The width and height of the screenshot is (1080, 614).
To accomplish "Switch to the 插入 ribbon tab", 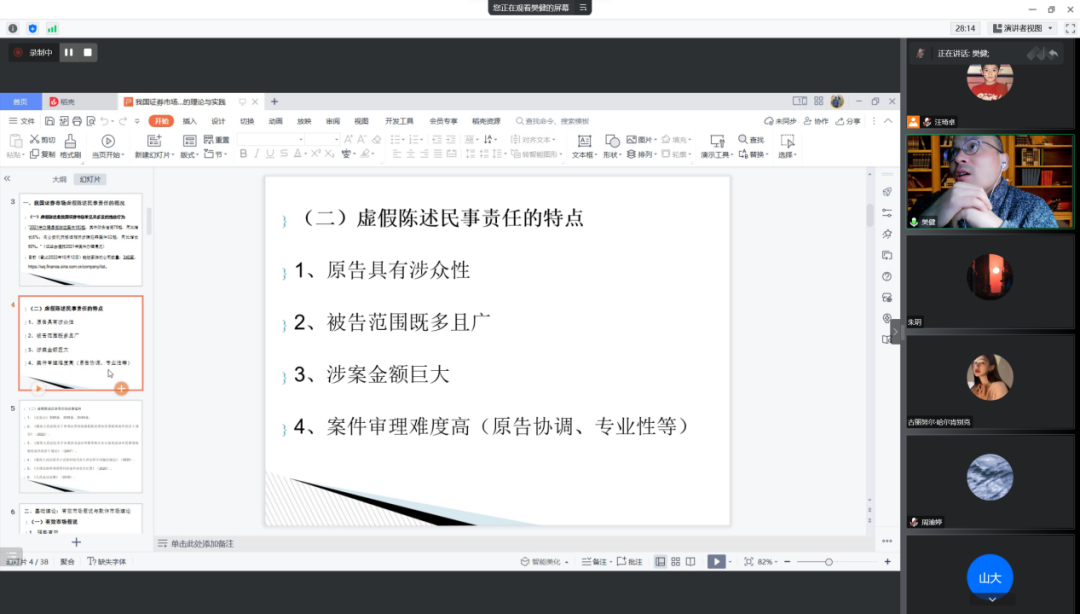I will tap(189, 121).
